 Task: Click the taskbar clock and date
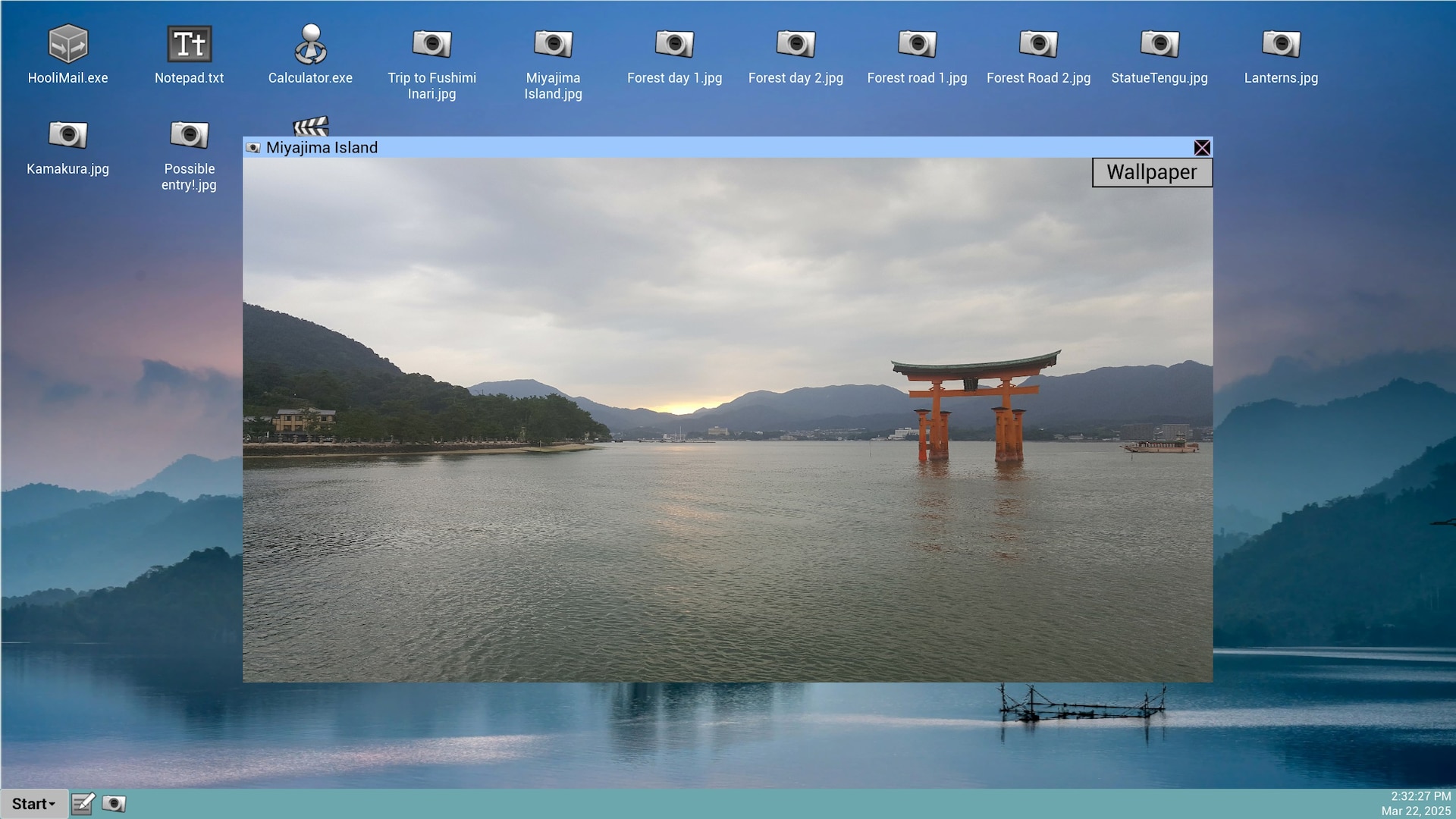pos(1416,804)
